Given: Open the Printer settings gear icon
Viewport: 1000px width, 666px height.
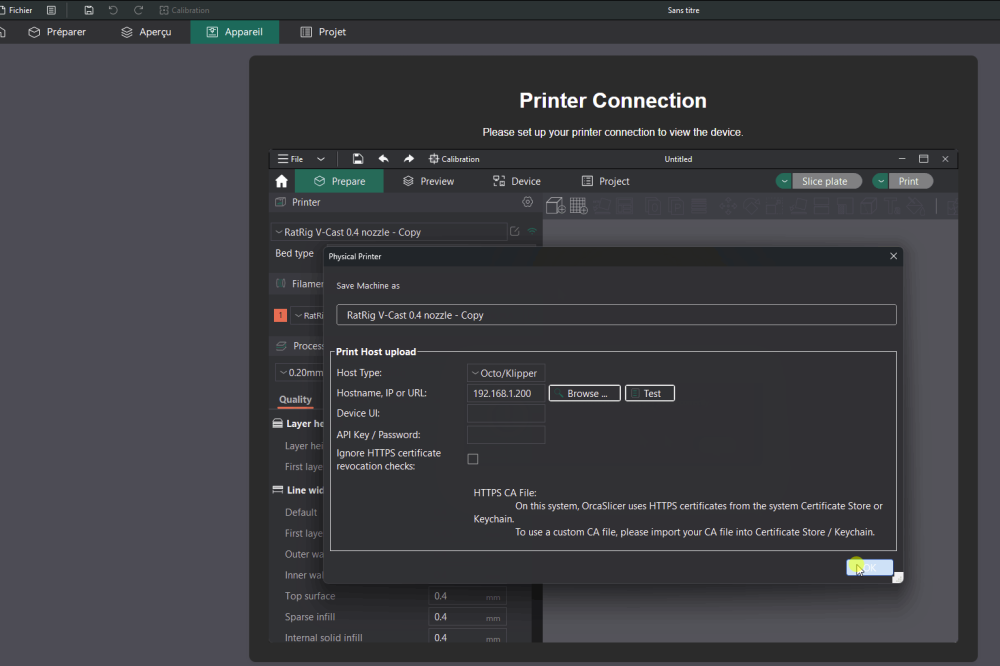Looking at the screenshot, I should 527,202.
